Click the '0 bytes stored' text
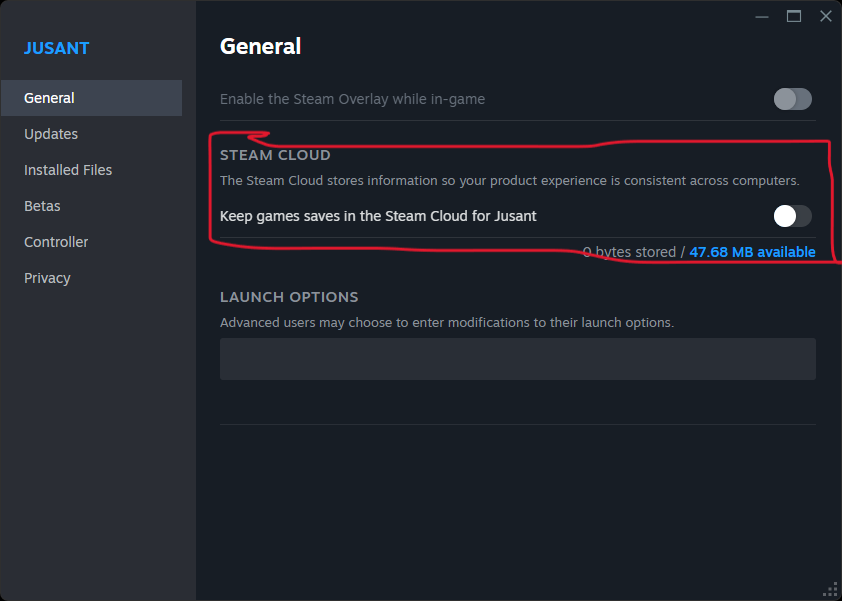Image resolution: width=842 pixels, height=601 pixels. click(630, 252)
